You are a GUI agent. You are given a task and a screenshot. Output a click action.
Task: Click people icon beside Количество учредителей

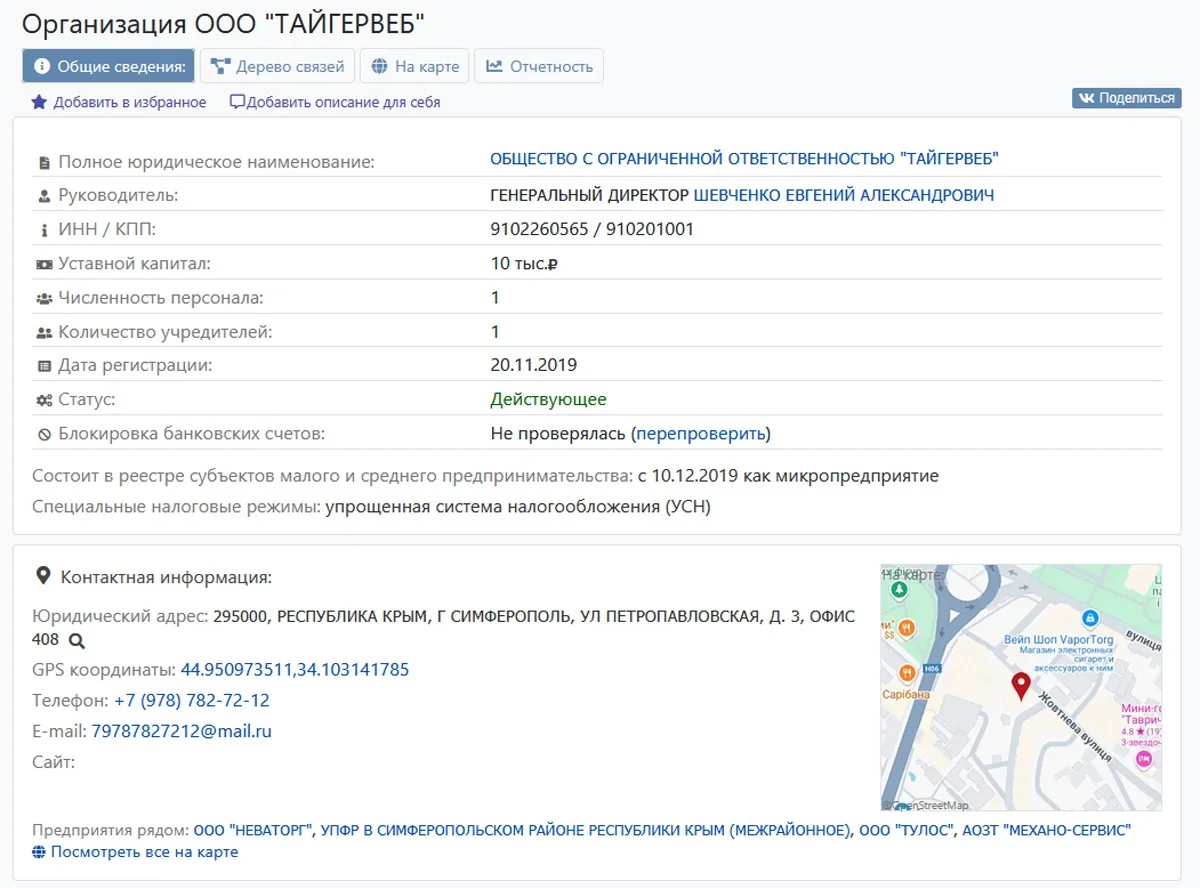[44, 332]
